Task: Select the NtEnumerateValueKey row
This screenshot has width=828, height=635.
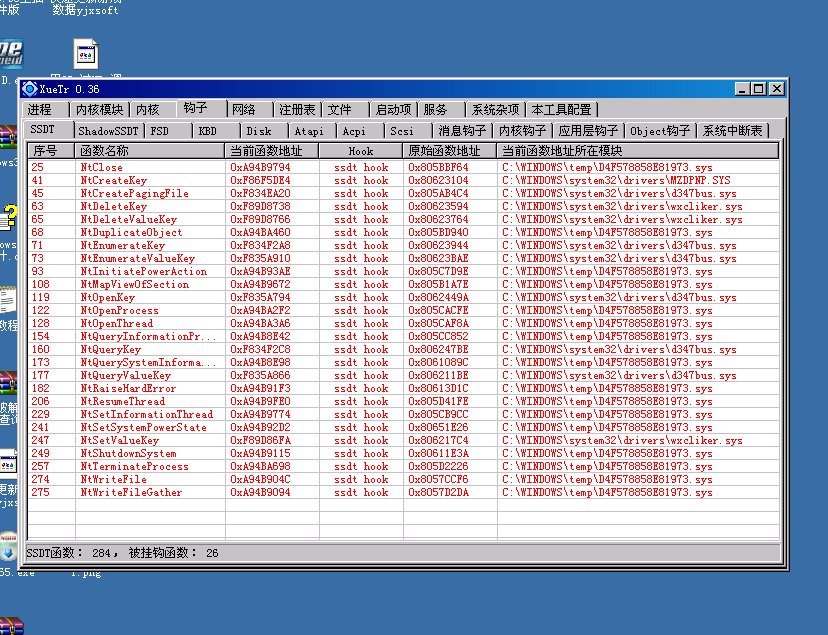Action: [x=403, y=259]
